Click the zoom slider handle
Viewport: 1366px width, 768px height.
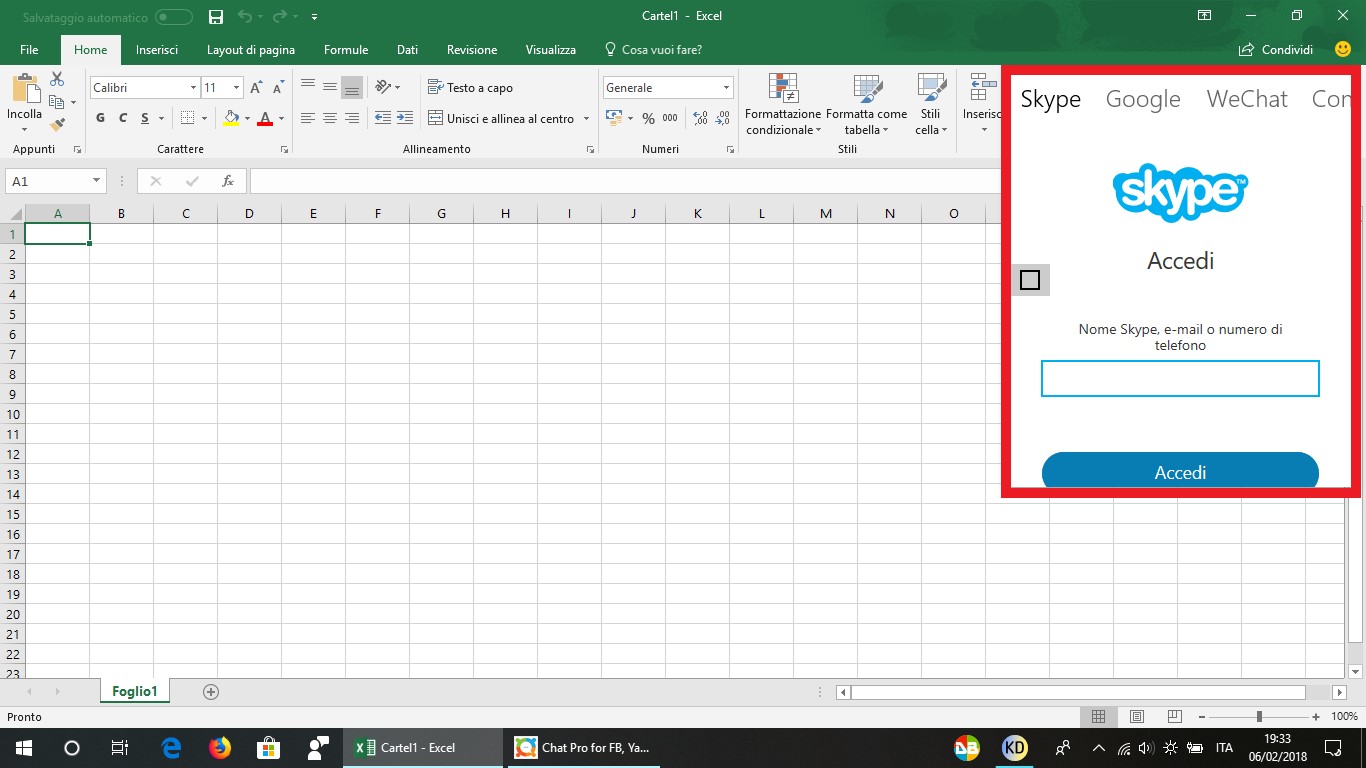point(1259,716)
